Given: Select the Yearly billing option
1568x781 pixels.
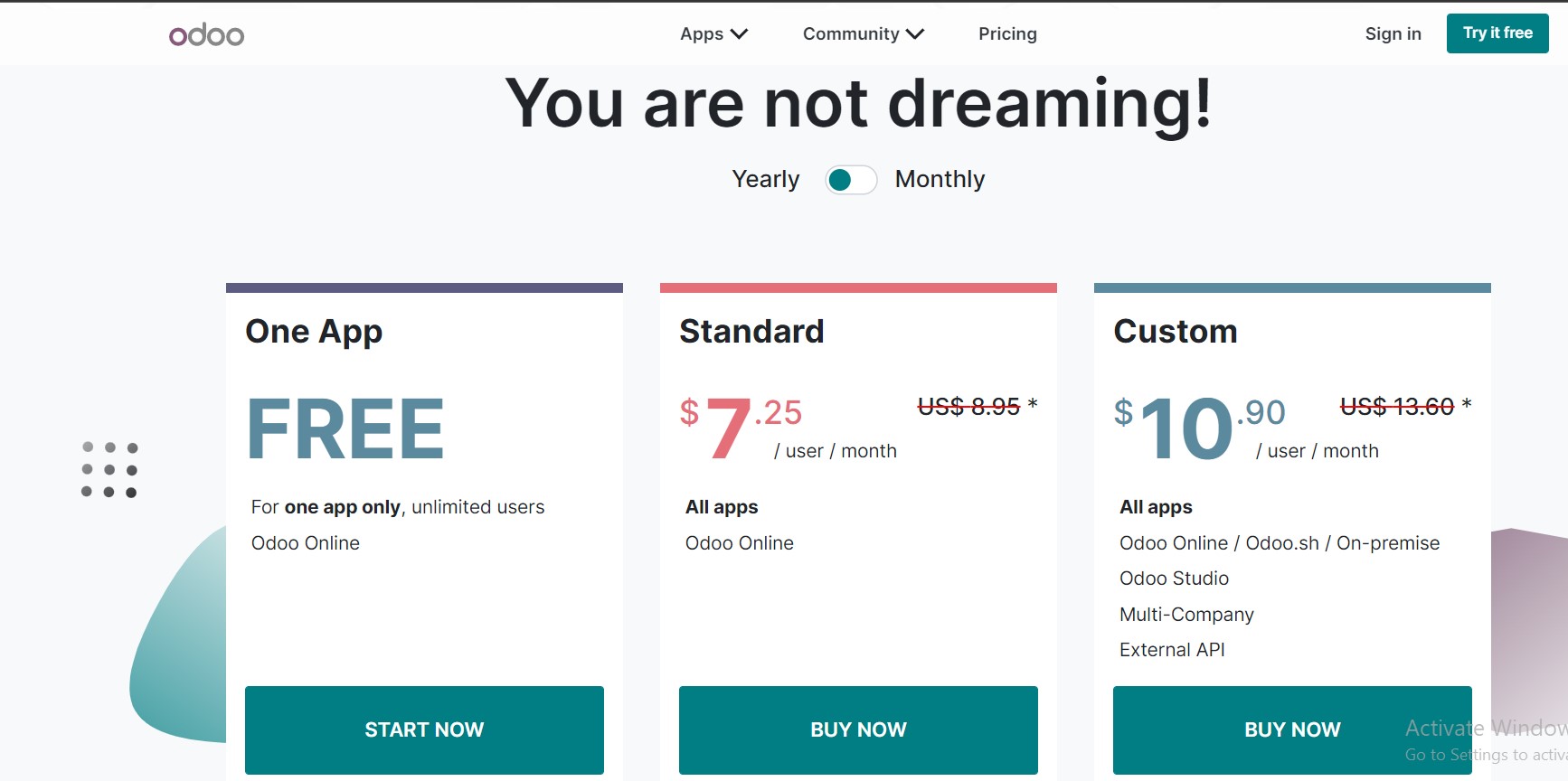Looking at the screenshot, I should [765, 179].
